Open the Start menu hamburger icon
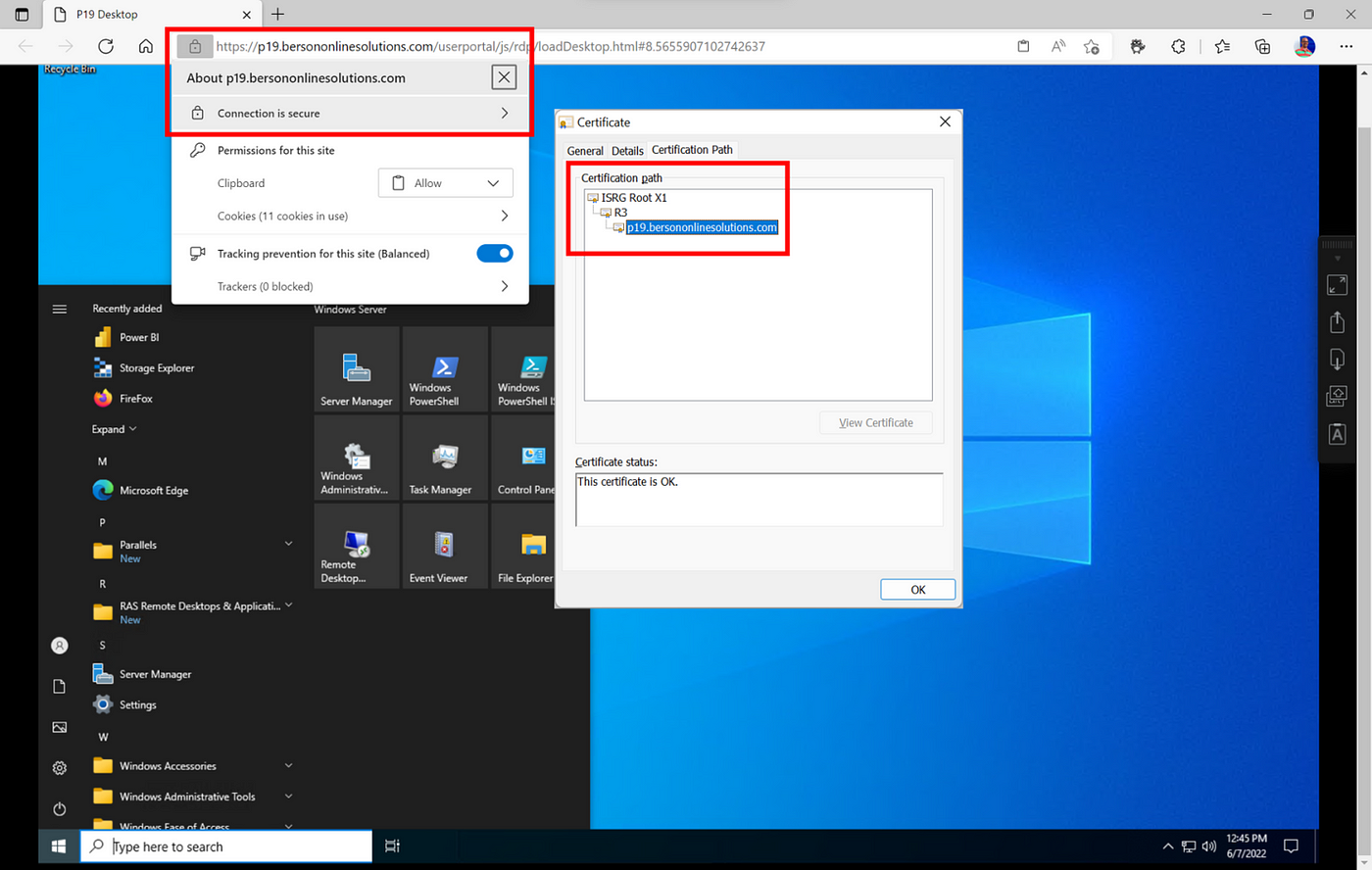The image size is (1372, 870). point(59,309)
